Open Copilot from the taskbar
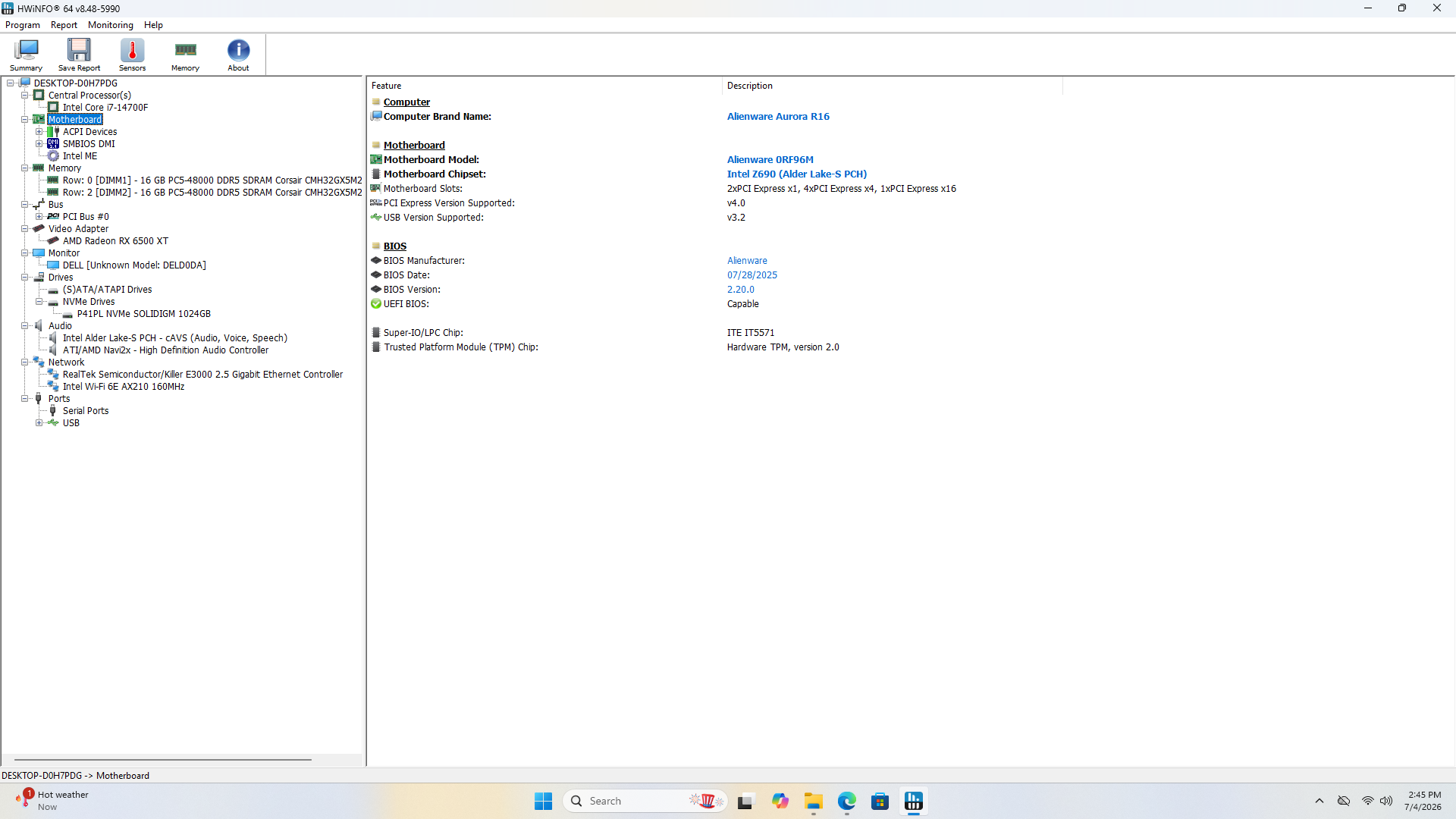This screenshot has width=1456, height=819. point(780,801)
